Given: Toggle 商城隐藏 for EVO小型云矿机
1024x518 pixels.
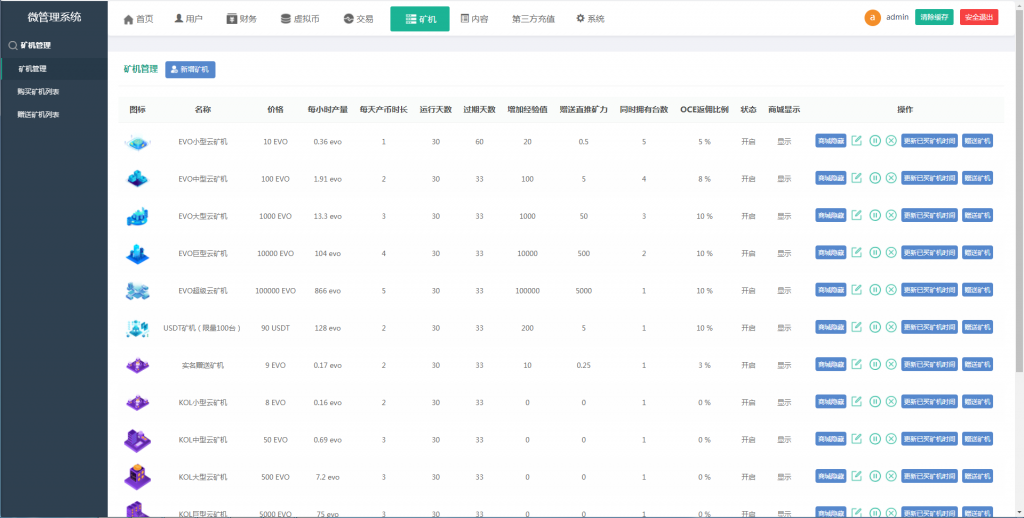Looking at the screenshot, I should 831,141.
